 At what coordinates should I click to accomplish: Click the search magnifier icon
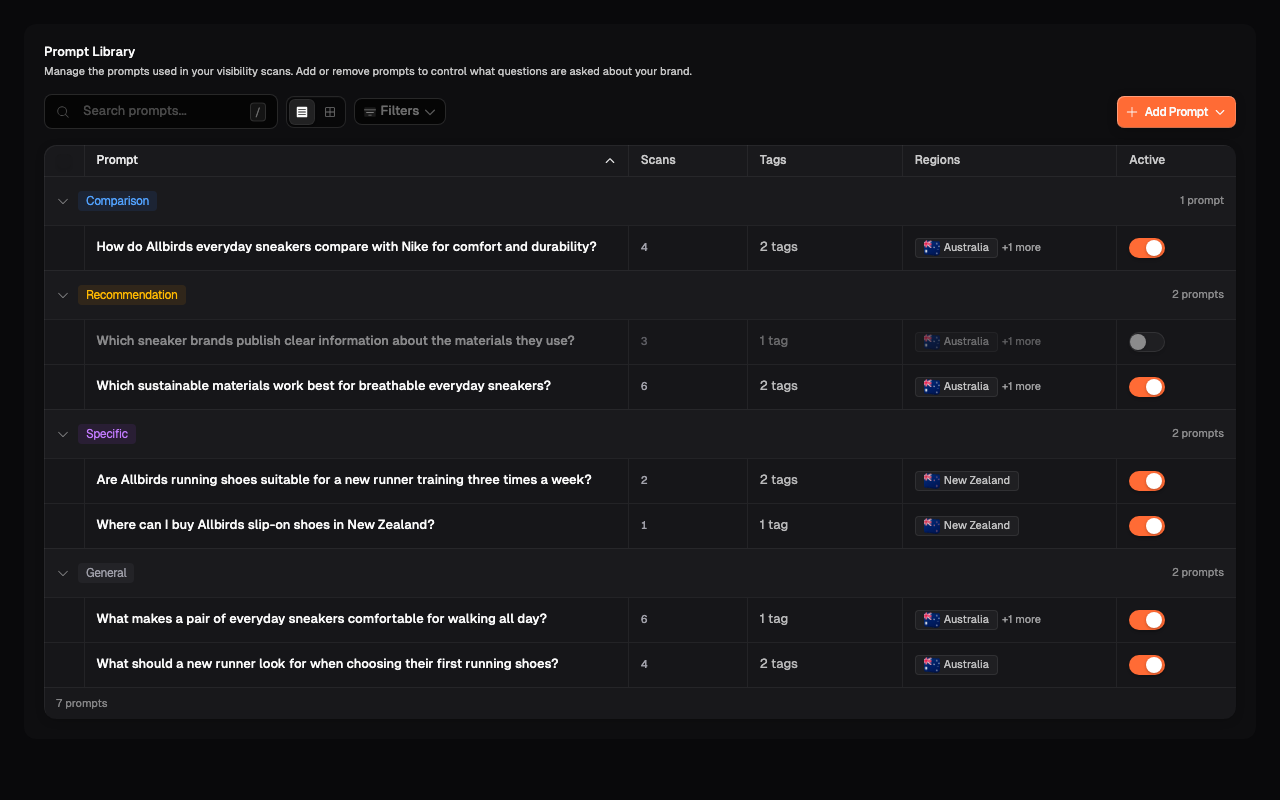(63, 112)
